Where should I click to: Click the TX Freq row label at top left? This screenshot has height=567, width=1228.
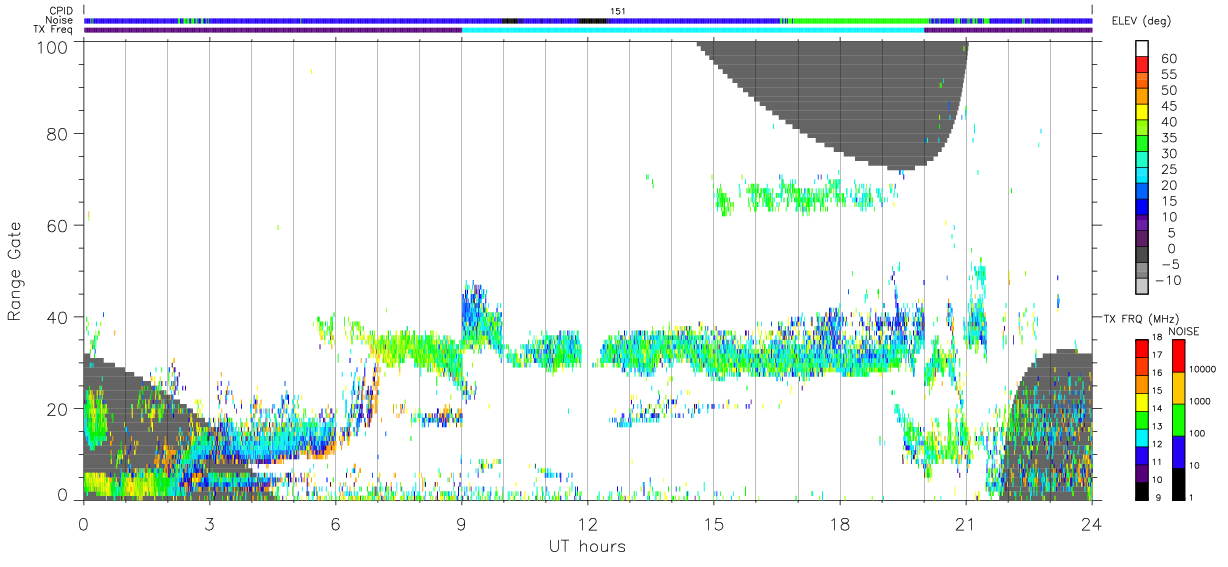click(54, 30)
